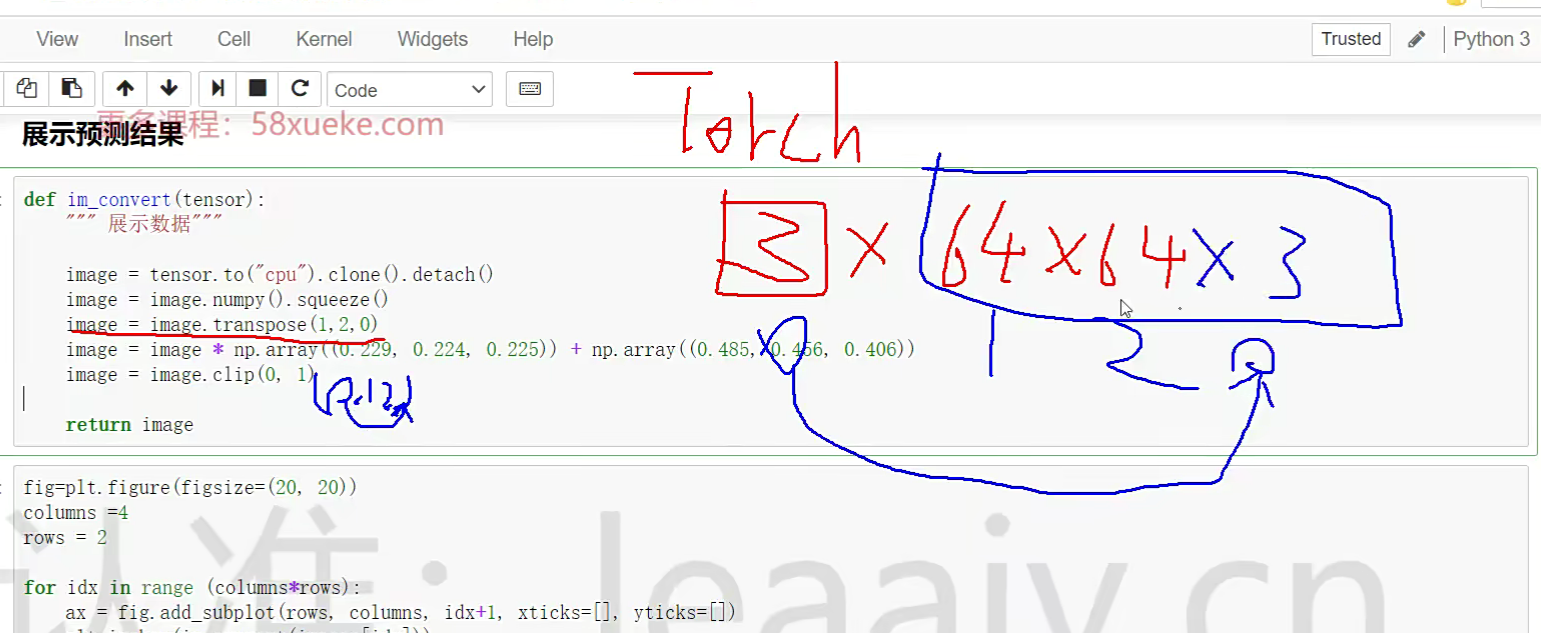Open the Insert menu
Viewport: 1541px width, 633px height.
pyautogui.click(x=148, y=39)
